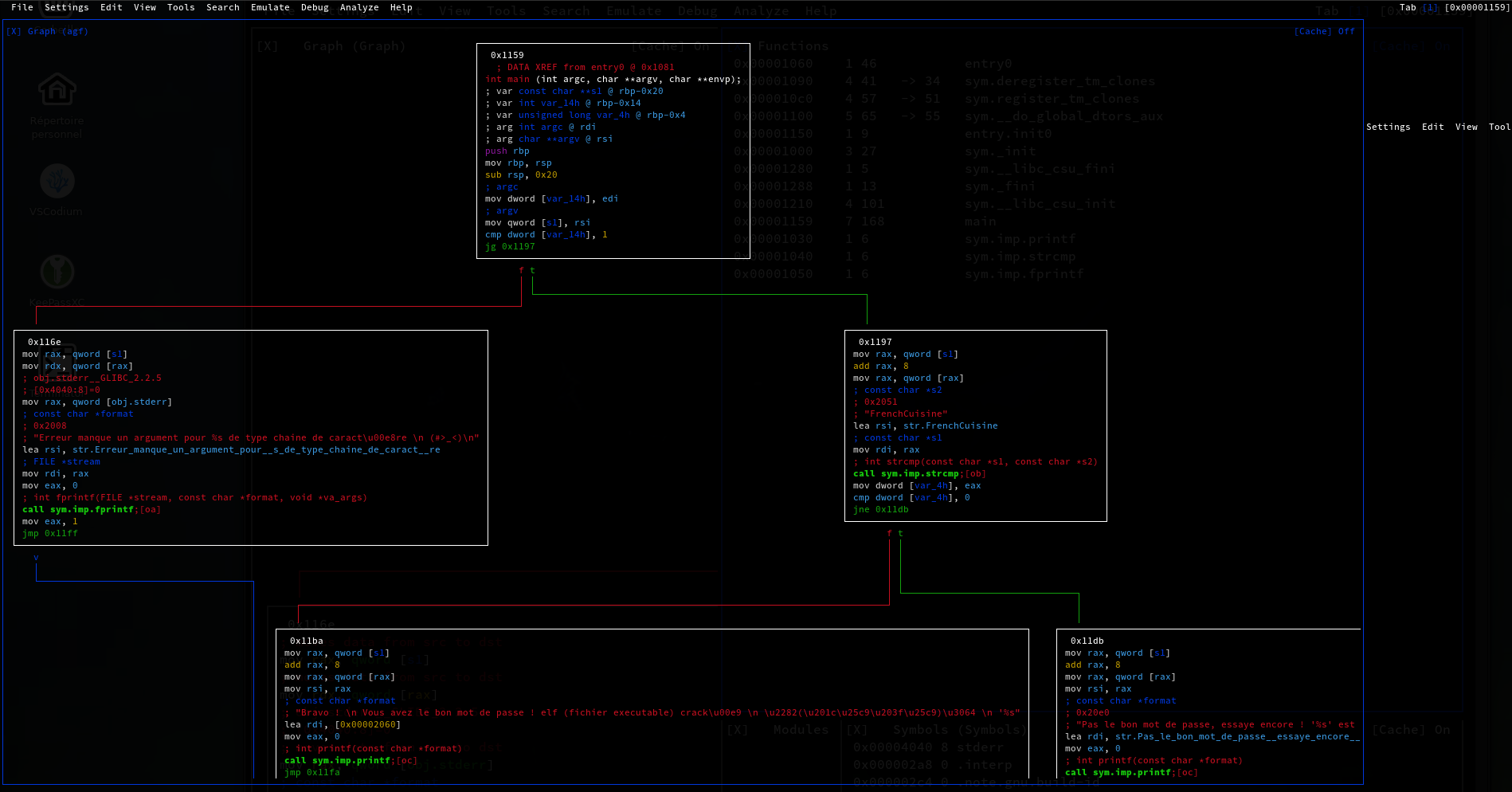
Task: Click the 'var const char **s1 @ rbp-0x20' line
Action: 574,91
